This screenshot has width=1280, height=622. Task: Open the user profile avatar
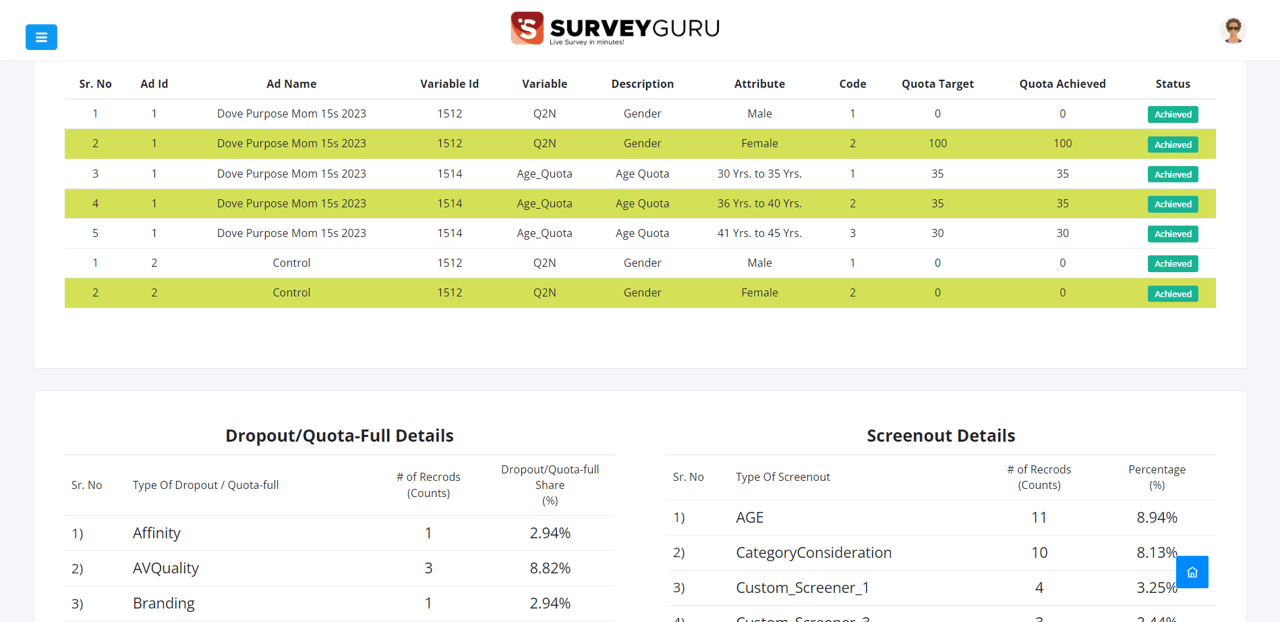1233,30
